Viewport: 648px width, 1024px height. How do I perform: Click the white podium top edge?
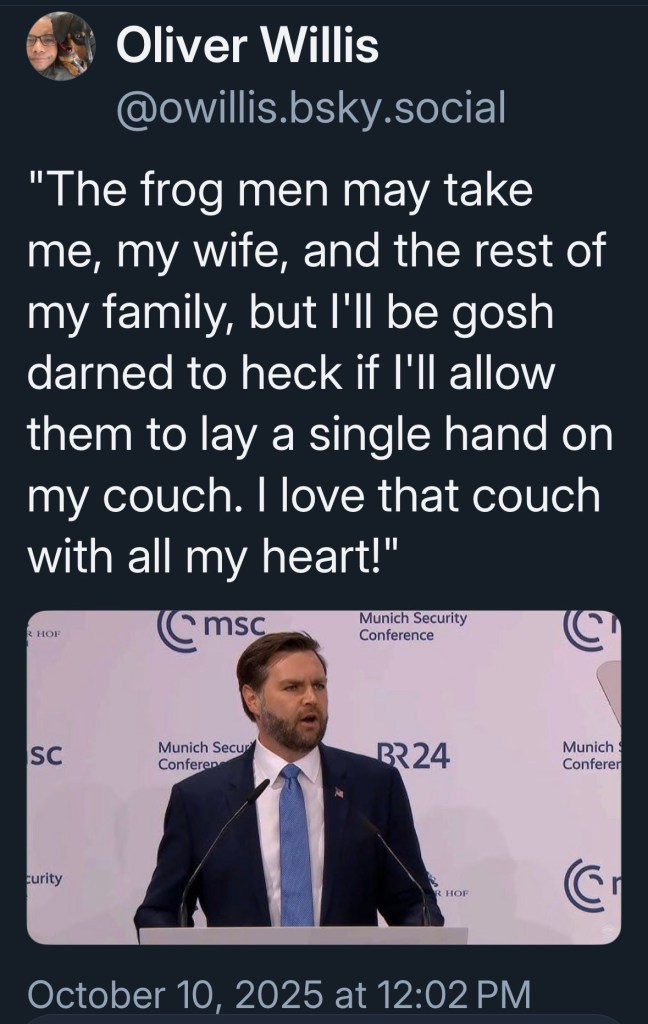coord(302,935)
